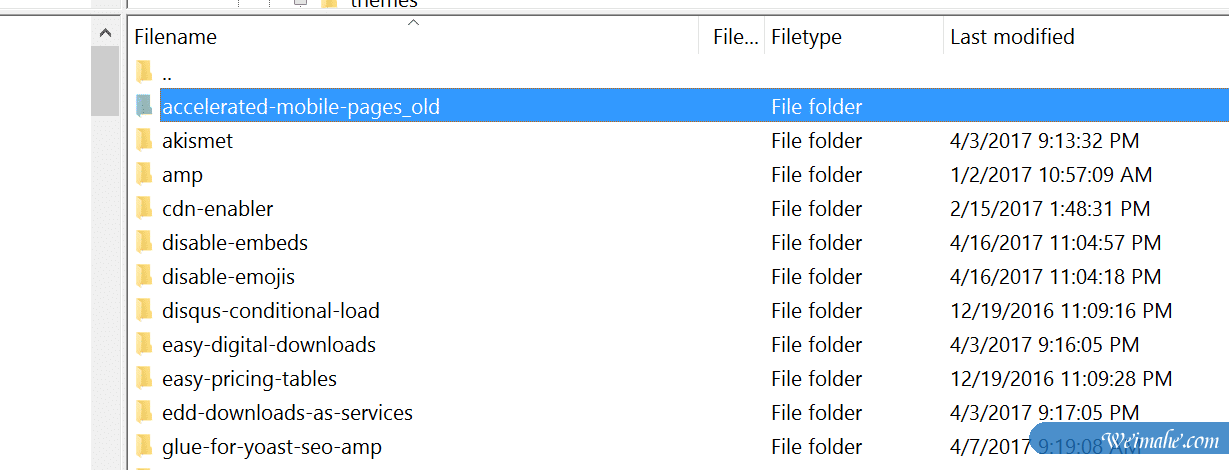
Task: Click the accelerated-mobile-pages_old folder icon
Action: point(144,106)
